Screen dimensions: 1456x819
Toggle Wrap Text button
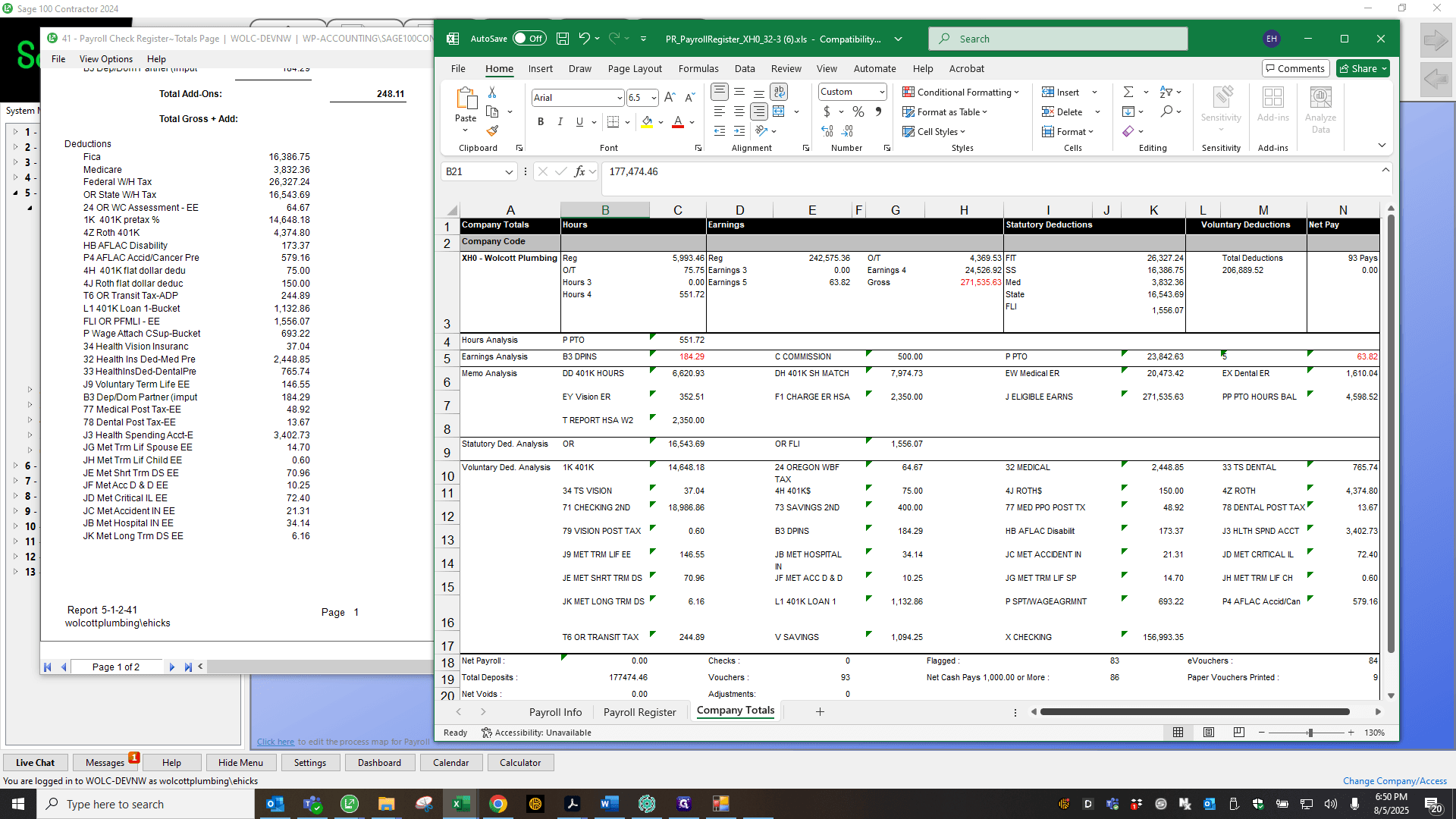779,92
